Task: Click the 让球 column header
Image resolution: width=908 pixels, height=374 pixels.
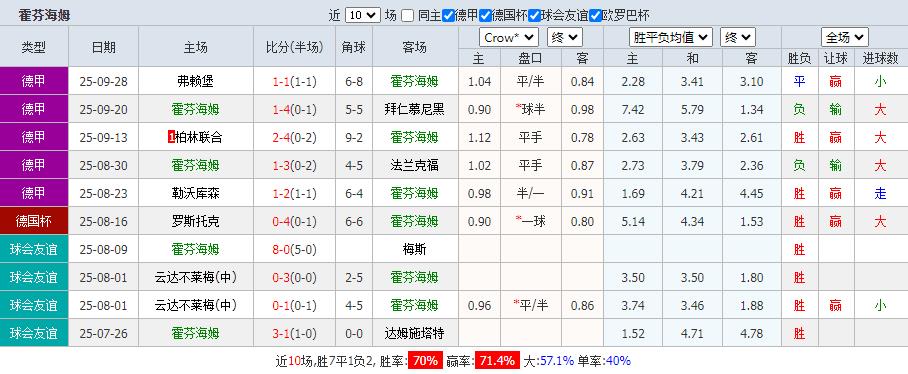Action: (x=835, y=58)
